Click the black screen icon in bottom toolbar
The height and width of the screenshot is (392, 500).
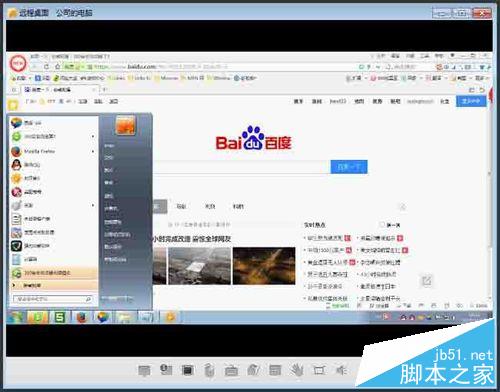187,370
